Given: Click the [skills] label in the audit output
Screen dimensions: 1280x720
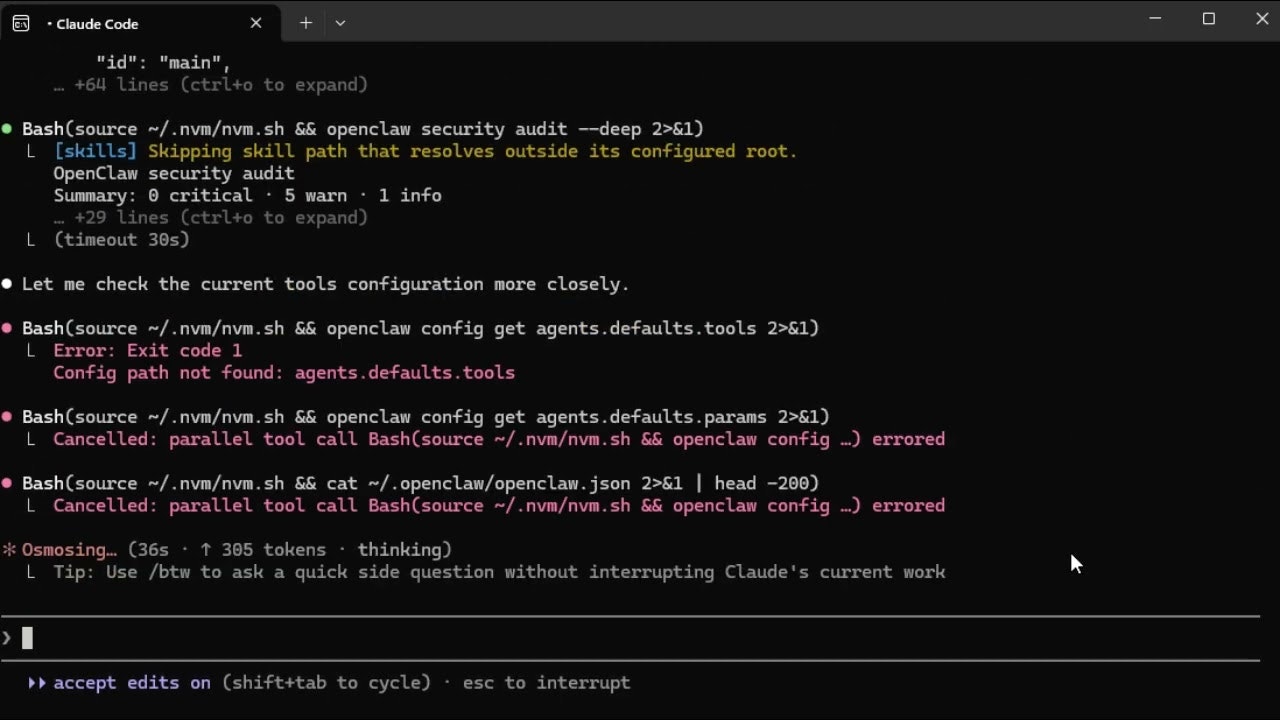Looking at the screenshot, I should pyautogui.click(x=95, y=150).
